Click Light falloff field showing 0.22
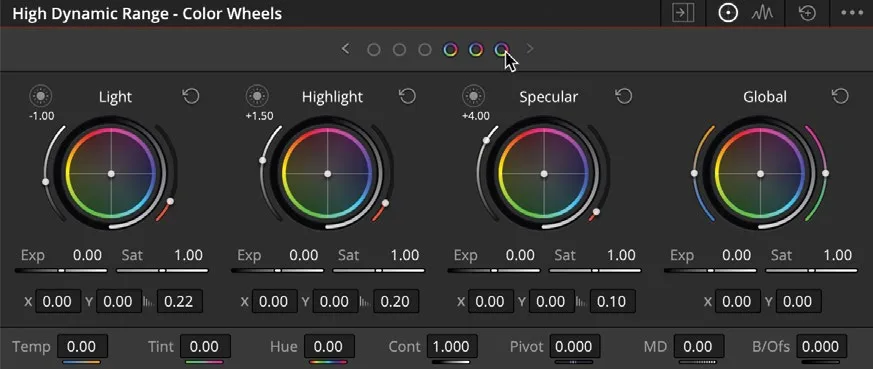Viewport: 873px width, 369px height. point(179,302)
